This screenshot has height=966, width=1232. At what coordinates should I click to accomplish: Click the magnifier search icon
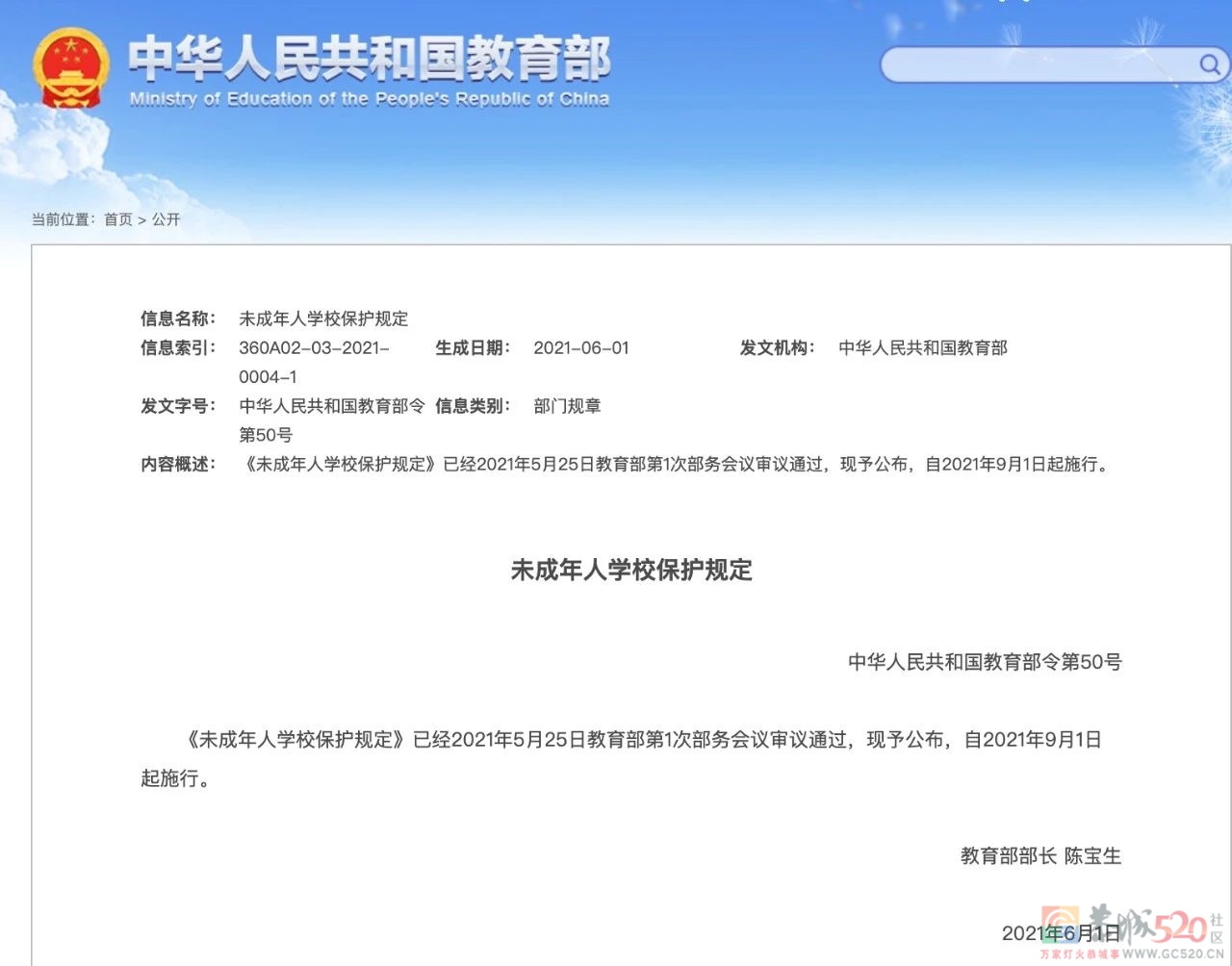pyautogui.click(x=1209, y=64)
